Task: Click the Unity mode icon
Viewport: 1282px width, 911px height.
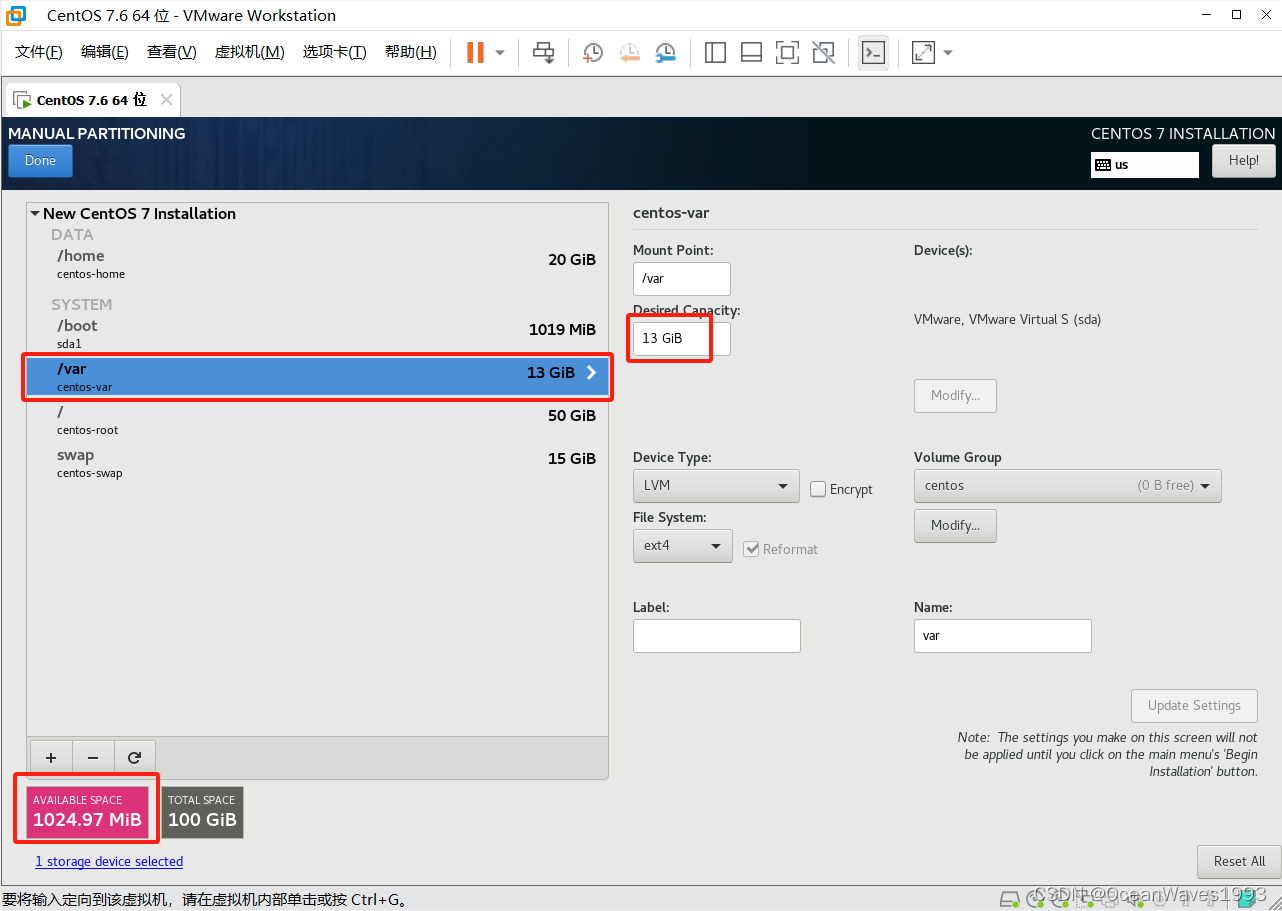Action: click(823, 53)
